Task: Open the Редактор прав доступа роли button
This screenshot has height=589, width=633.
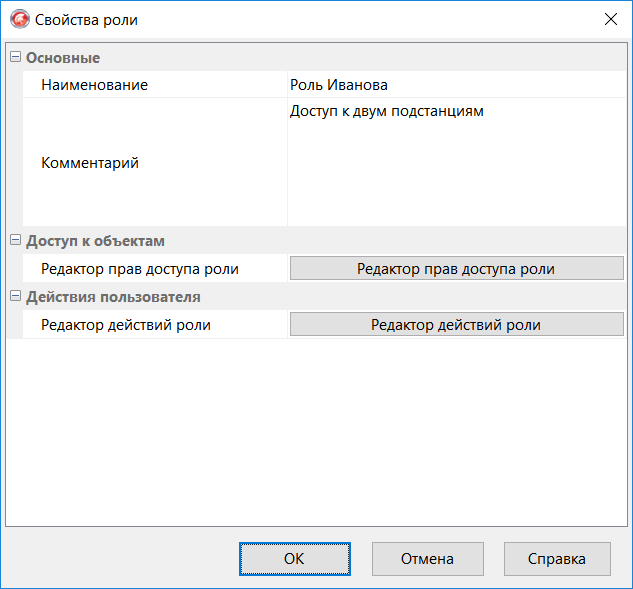Action: click(456, 269)
